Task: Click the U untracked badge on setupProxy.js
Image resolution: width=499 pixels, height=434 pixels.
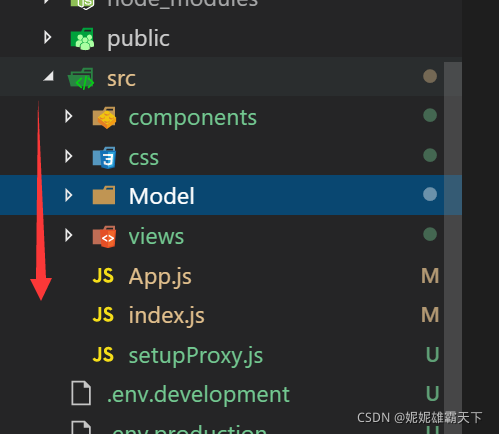Action: tap(432, 355)
